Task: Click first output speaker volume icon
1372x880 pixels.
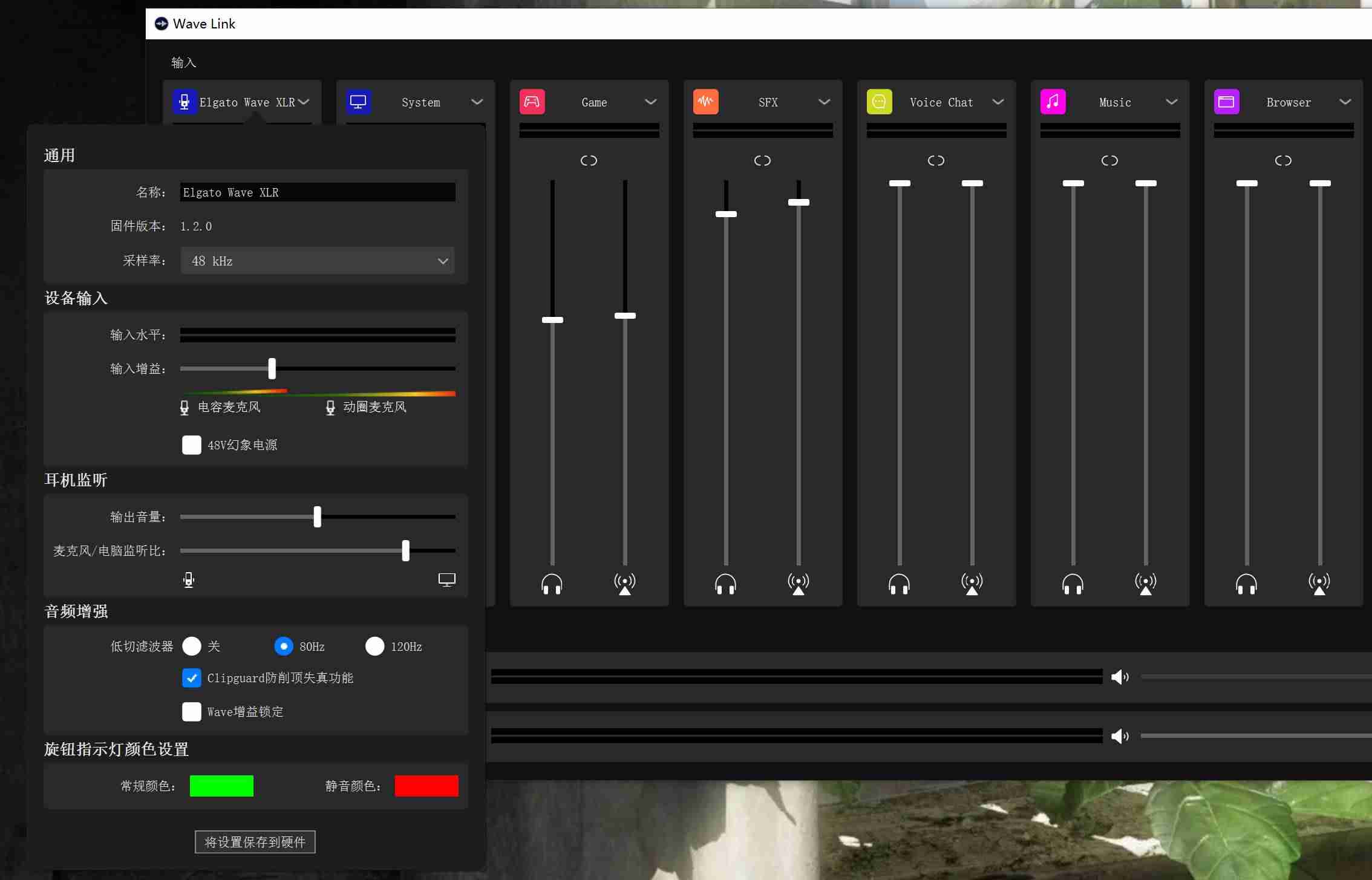Action: pos(1120,677)
